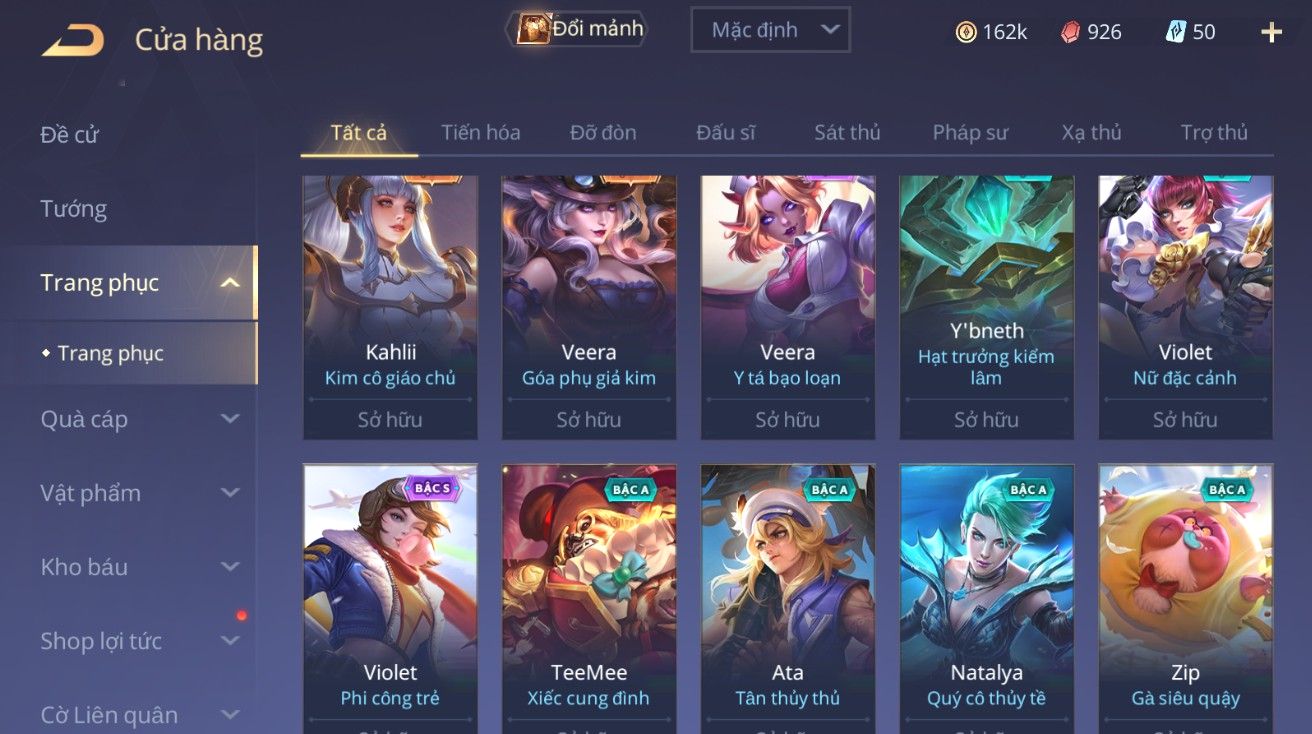Tap the plus icon to add currency
Viewport: 1312px width, 734px height.
(1271, 32)
